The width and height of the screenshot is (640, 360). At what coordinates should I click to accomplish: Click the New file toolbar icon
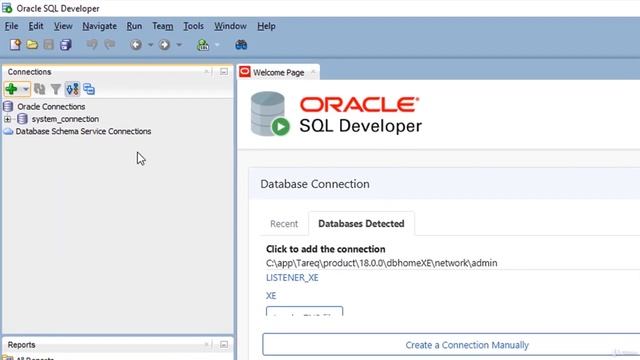click(15, 44)
